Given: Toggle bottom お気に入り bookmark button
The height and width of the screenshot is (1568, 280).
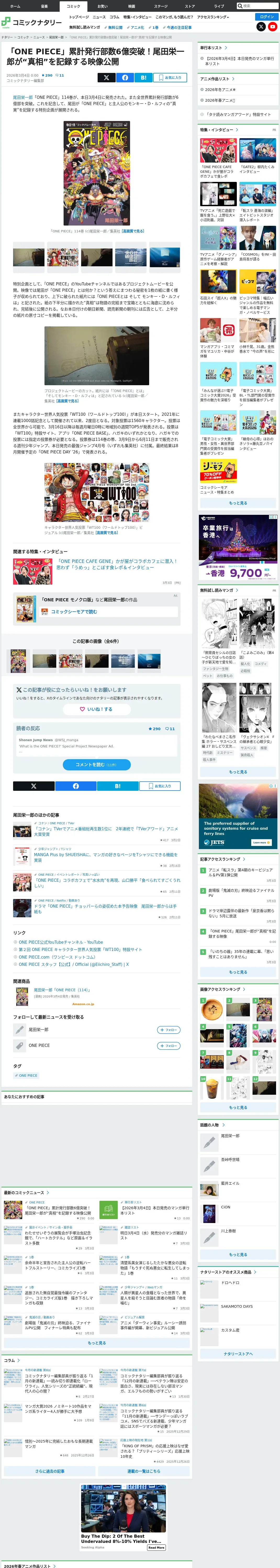Looking at the screenshot, I should [160, 786].
